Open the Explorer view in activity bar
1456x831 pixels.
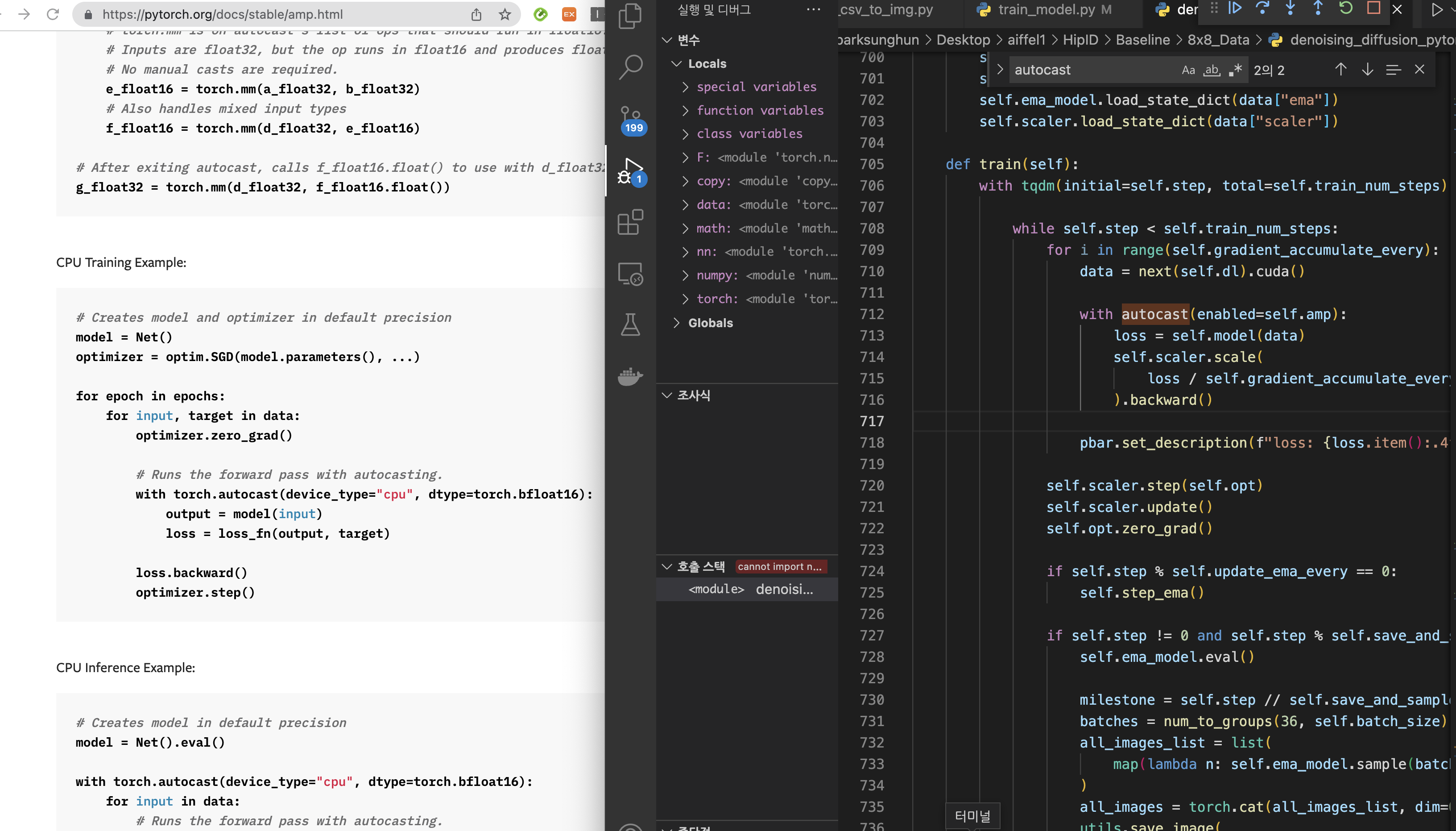point(630,16)
